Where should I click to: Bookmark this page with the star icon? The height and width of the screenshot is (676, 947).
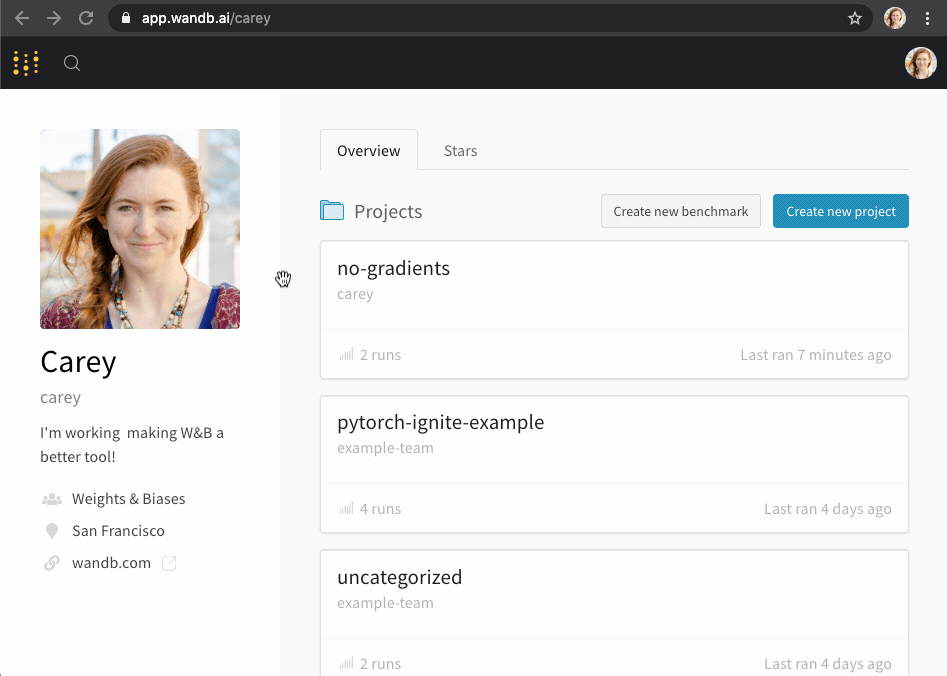(x=855, y=17)
